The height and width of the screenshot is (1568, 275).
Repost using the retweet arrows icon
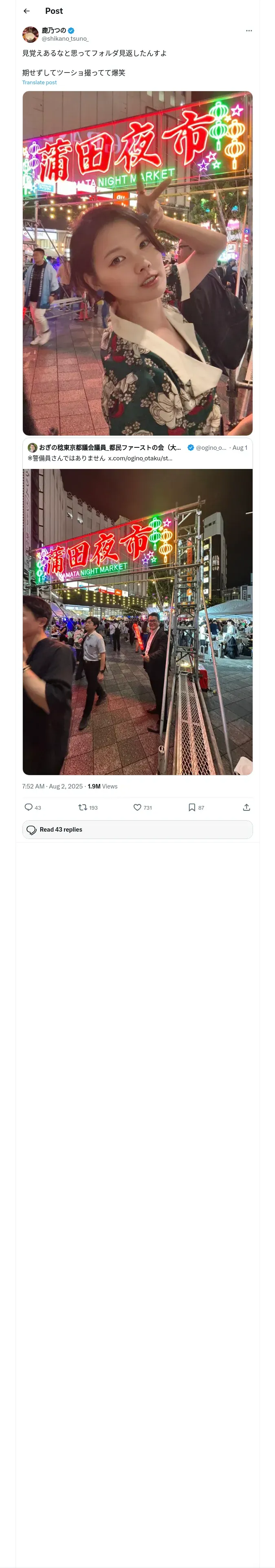(83, 807)
